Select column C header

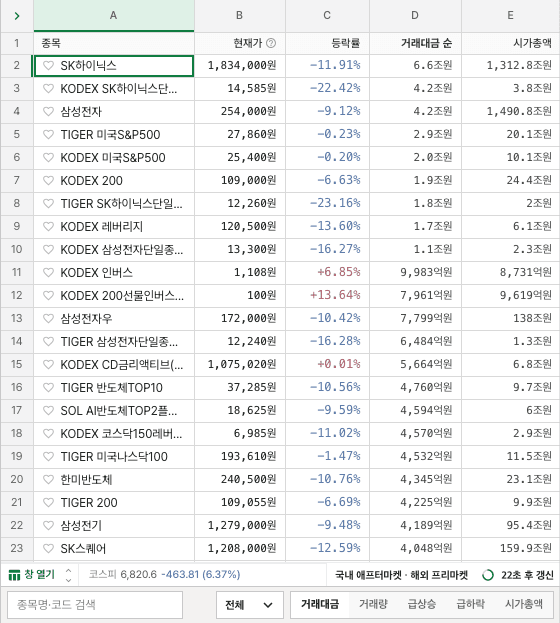tap(327, 15)
